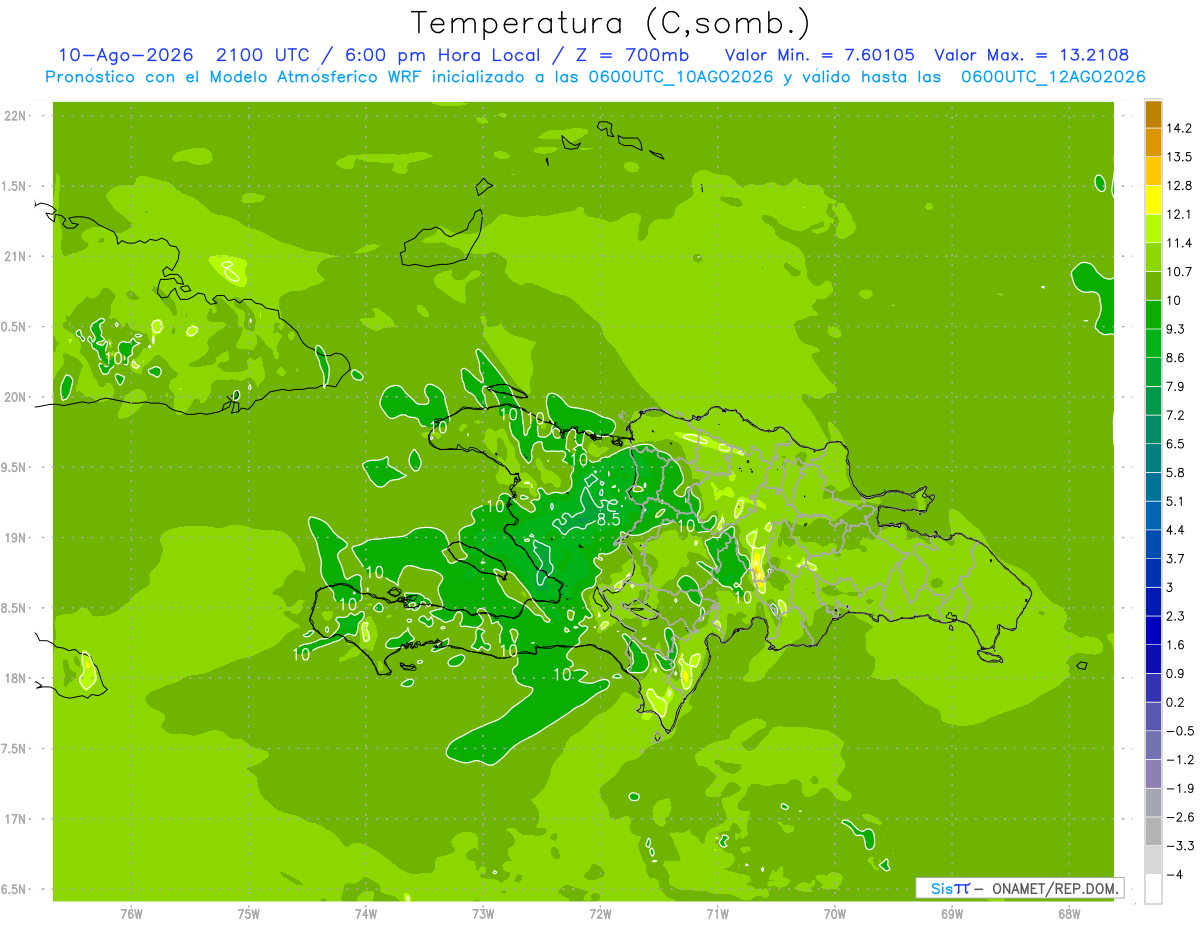The image size is (1200, 927).
Task: Click the '8.5' contour label over Haiti
Action: [608, 519]
